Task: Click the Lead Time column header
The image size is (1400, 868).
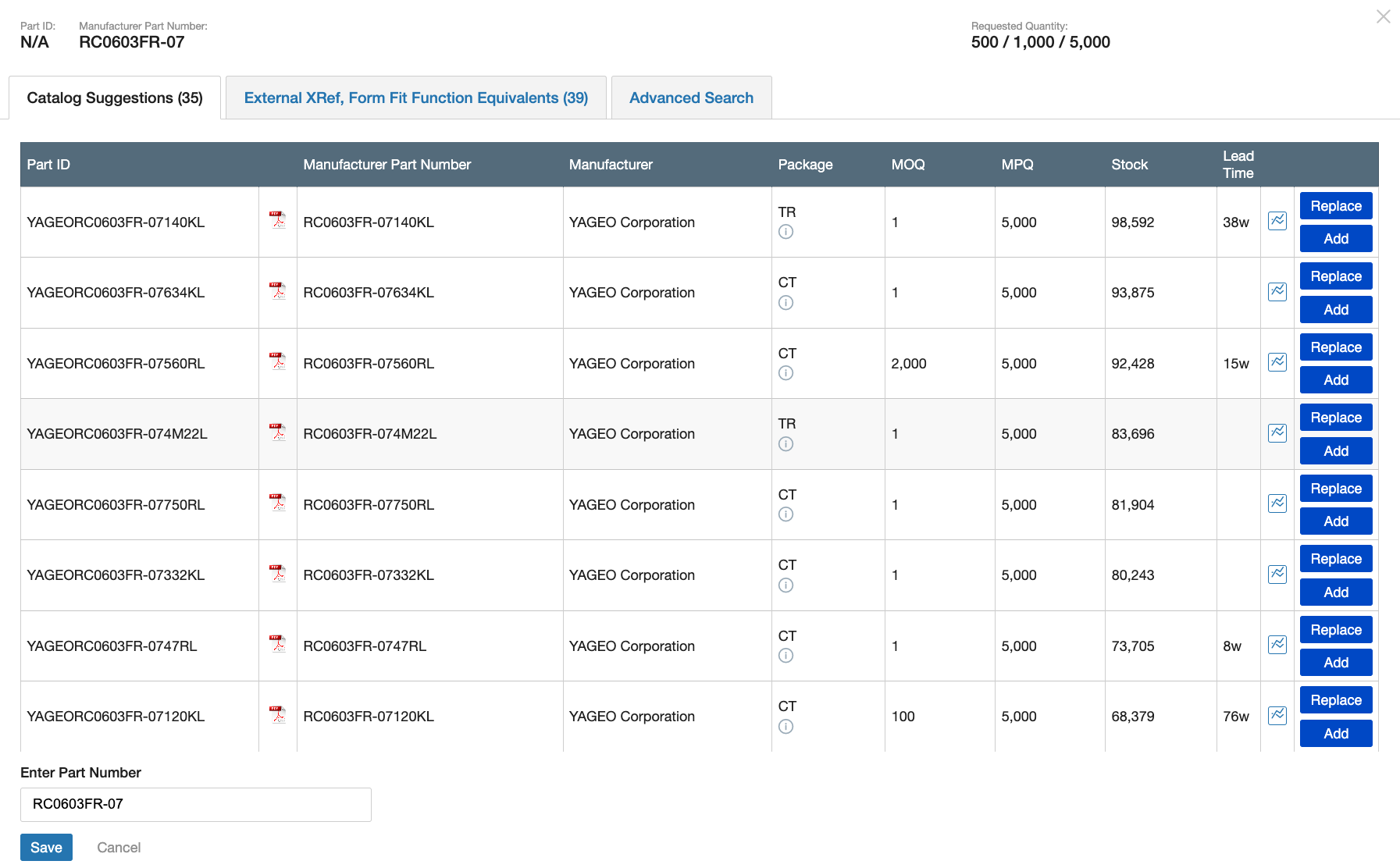Action: 1238,165
